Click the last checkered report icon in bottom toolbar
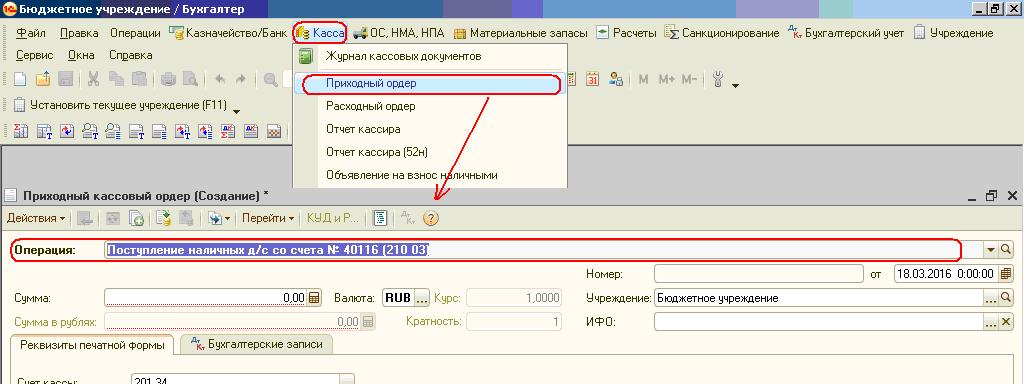The width and height of the screenshot is (1024, 384). (274, 131)
